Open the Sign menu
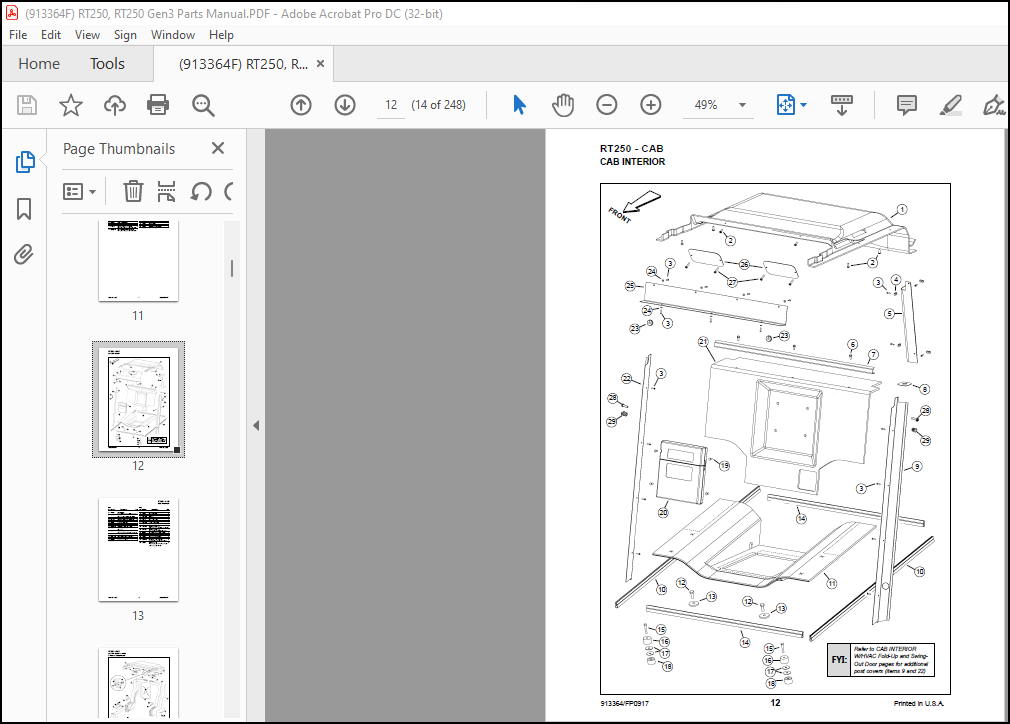The image size is (1010, 724). click(125, 35)
